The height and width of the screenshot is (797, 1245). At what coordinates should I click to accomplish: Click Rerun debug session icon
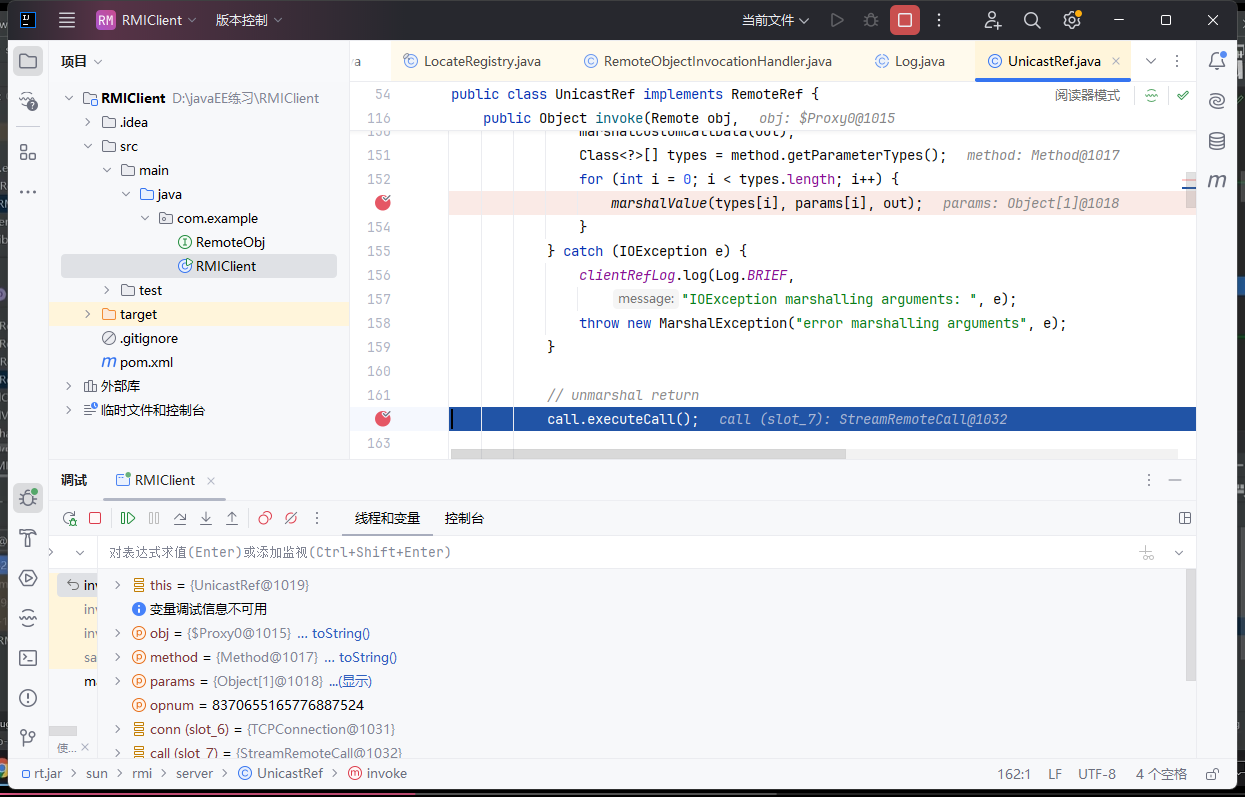click(x=70, y=518)
